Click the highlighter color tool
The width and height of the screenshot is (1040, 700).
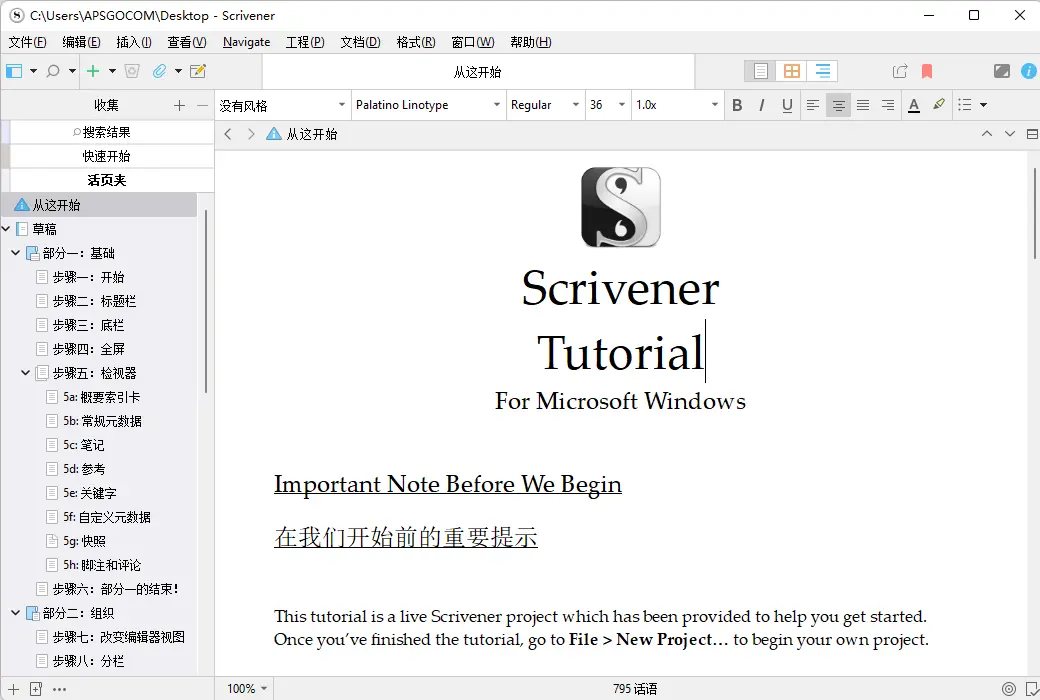coord(939,104)
